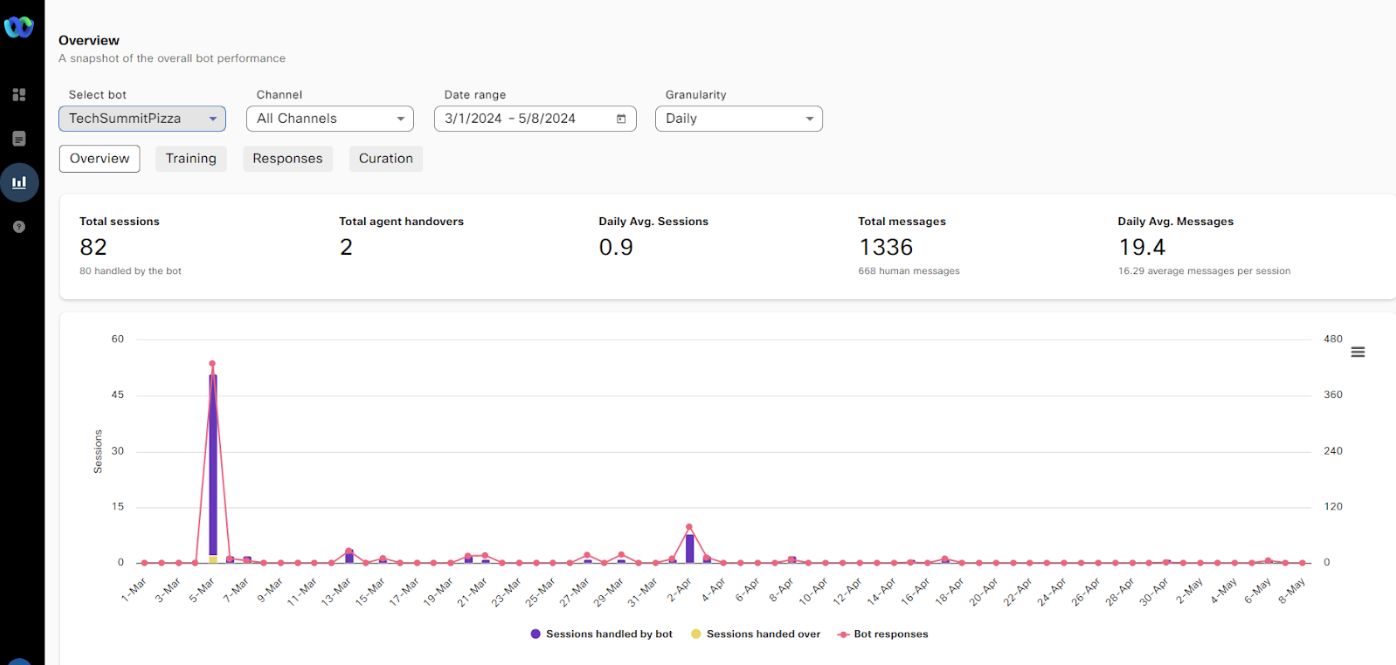Screen dimensions: 1396x665
Task: Expand the Select bot TechSummitPizza dropdown
Action: click(x=141, y=119)
